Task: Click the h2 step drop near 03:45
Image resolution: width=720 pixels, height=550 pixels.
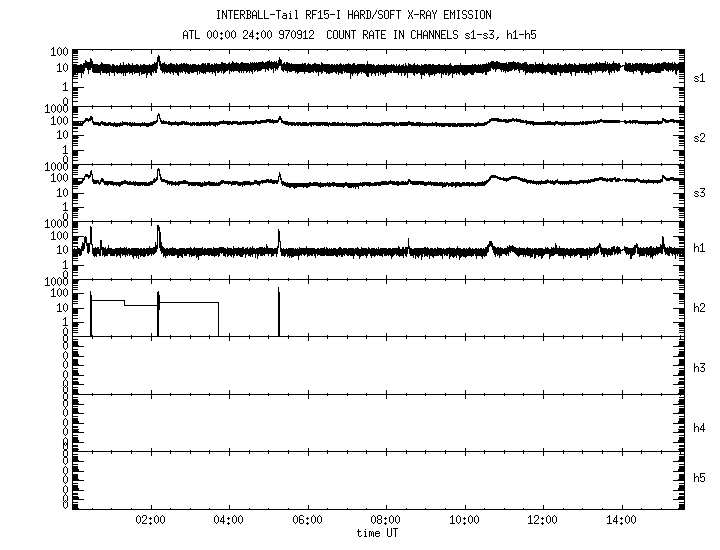Action: coord(219,319)
